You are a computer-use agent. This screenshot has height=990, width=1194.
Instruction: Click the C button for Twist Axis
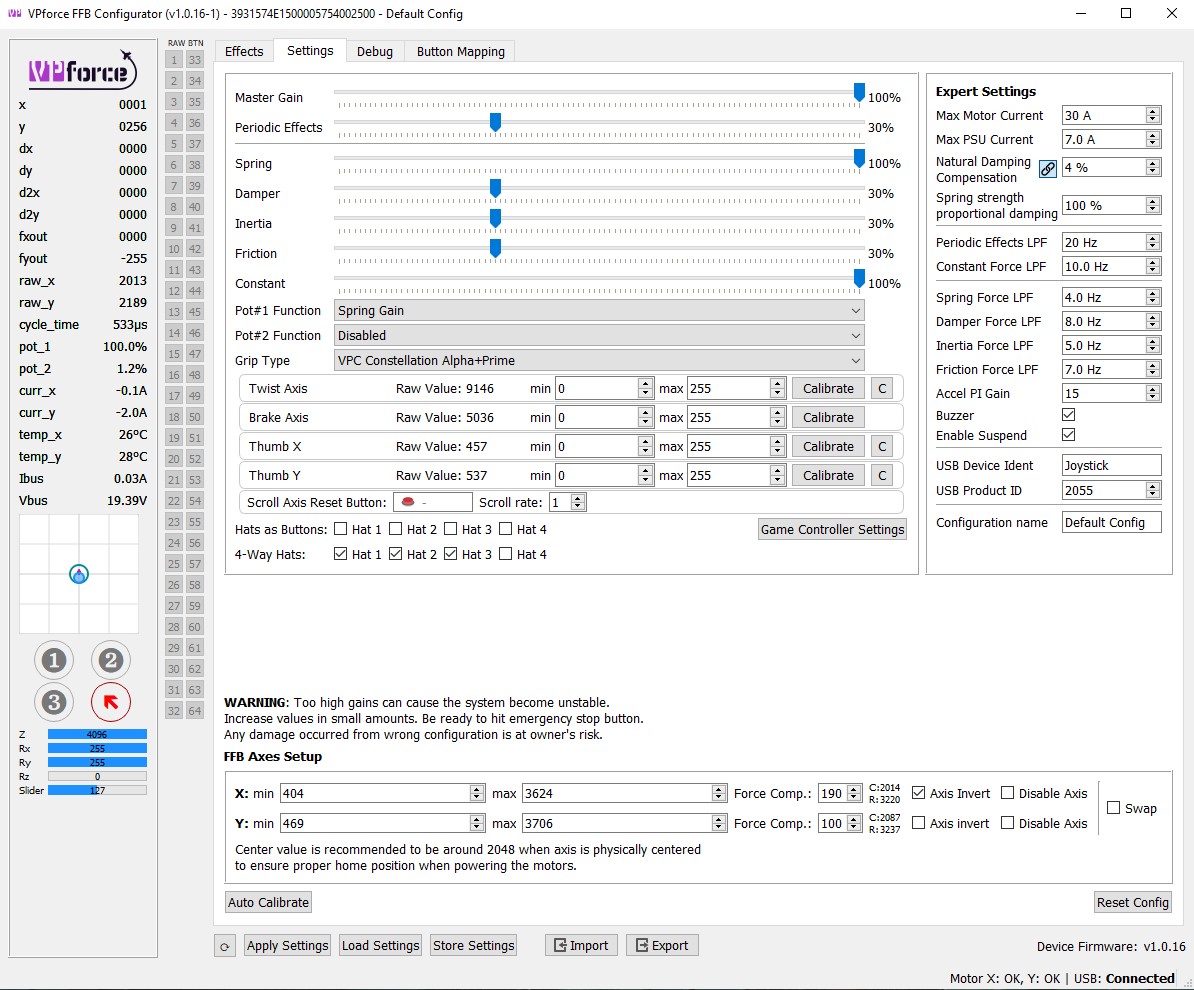pyautogui.click(x=882, y=388)
